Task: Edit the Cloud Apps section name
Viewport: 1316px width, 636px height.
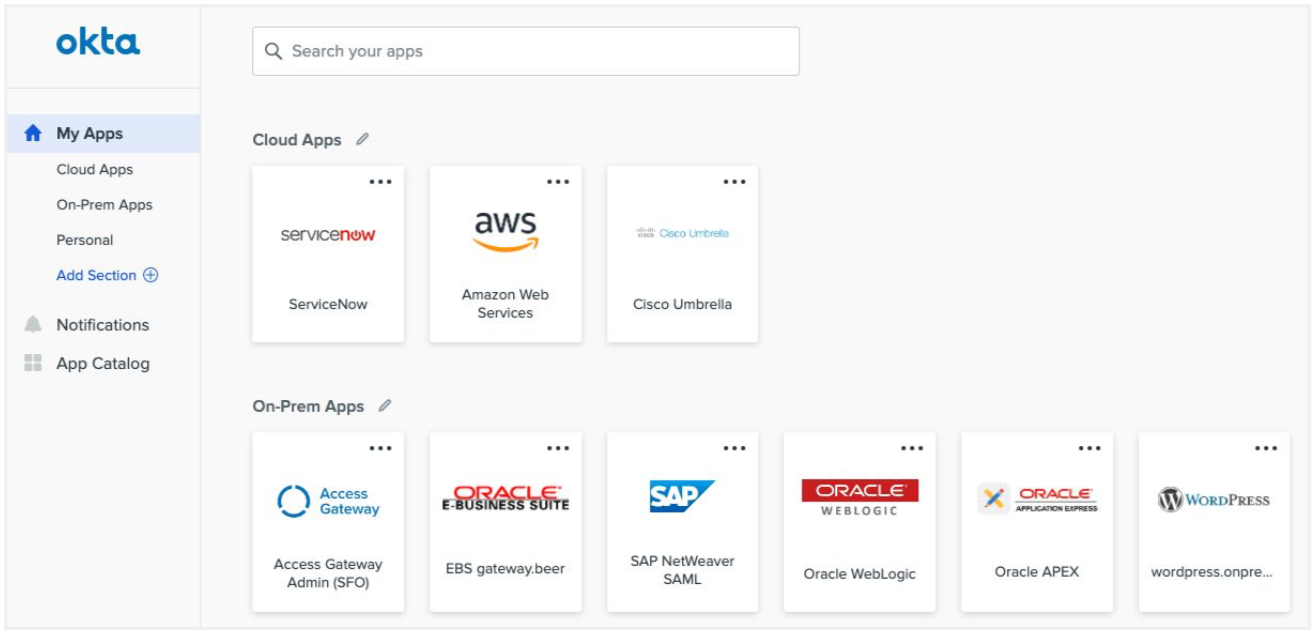Action: [x=362, y=140]
